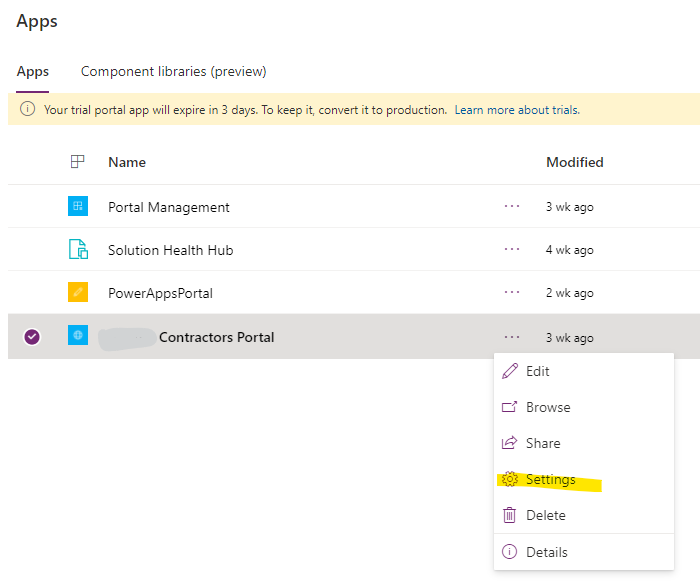Click the PowerAppsPortal yellow app icon
Viewport: 700px width, 584px height.
78,292
